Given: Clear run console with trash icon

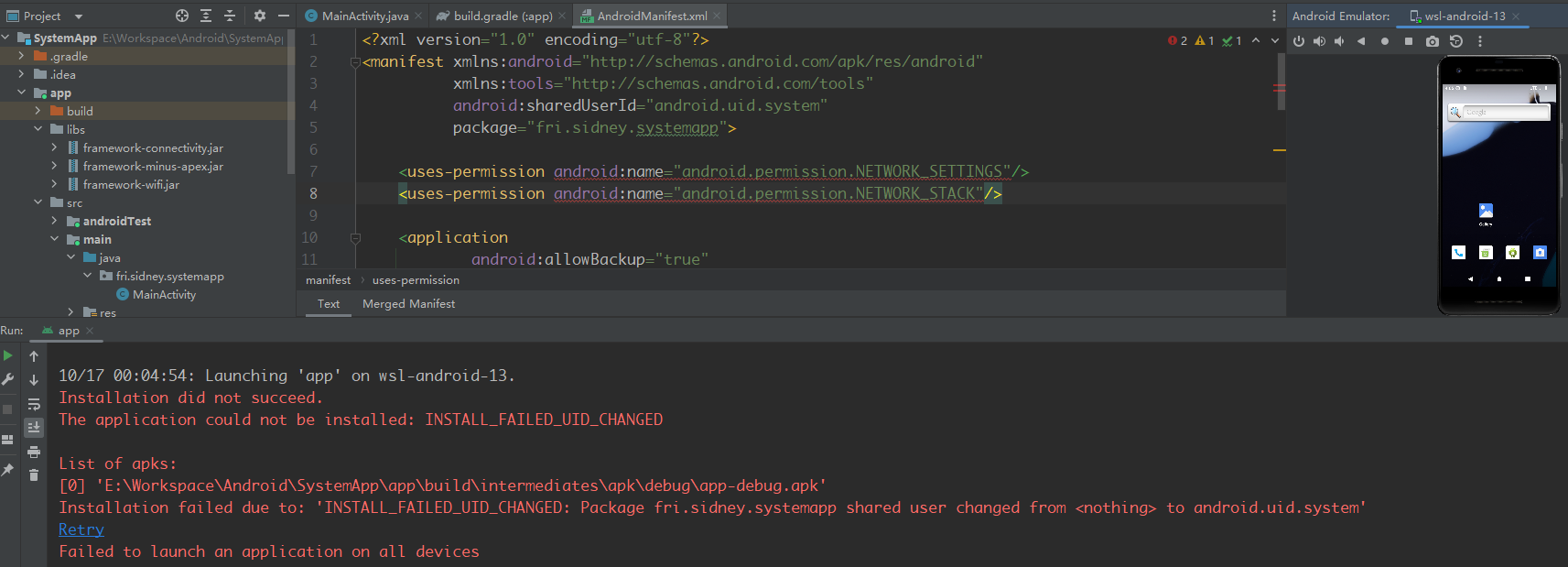Looking at the screenshot, I should pyautogui.click(x=34, y=474).
